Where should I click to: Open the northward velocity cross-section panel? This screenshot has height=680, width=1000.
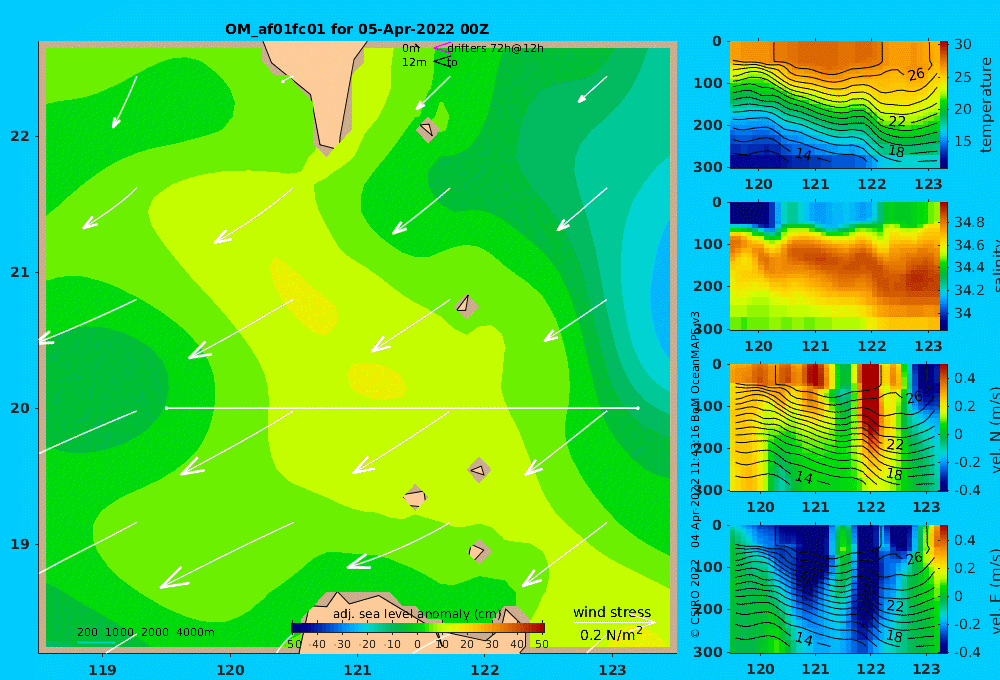click(x=834, y=427)
